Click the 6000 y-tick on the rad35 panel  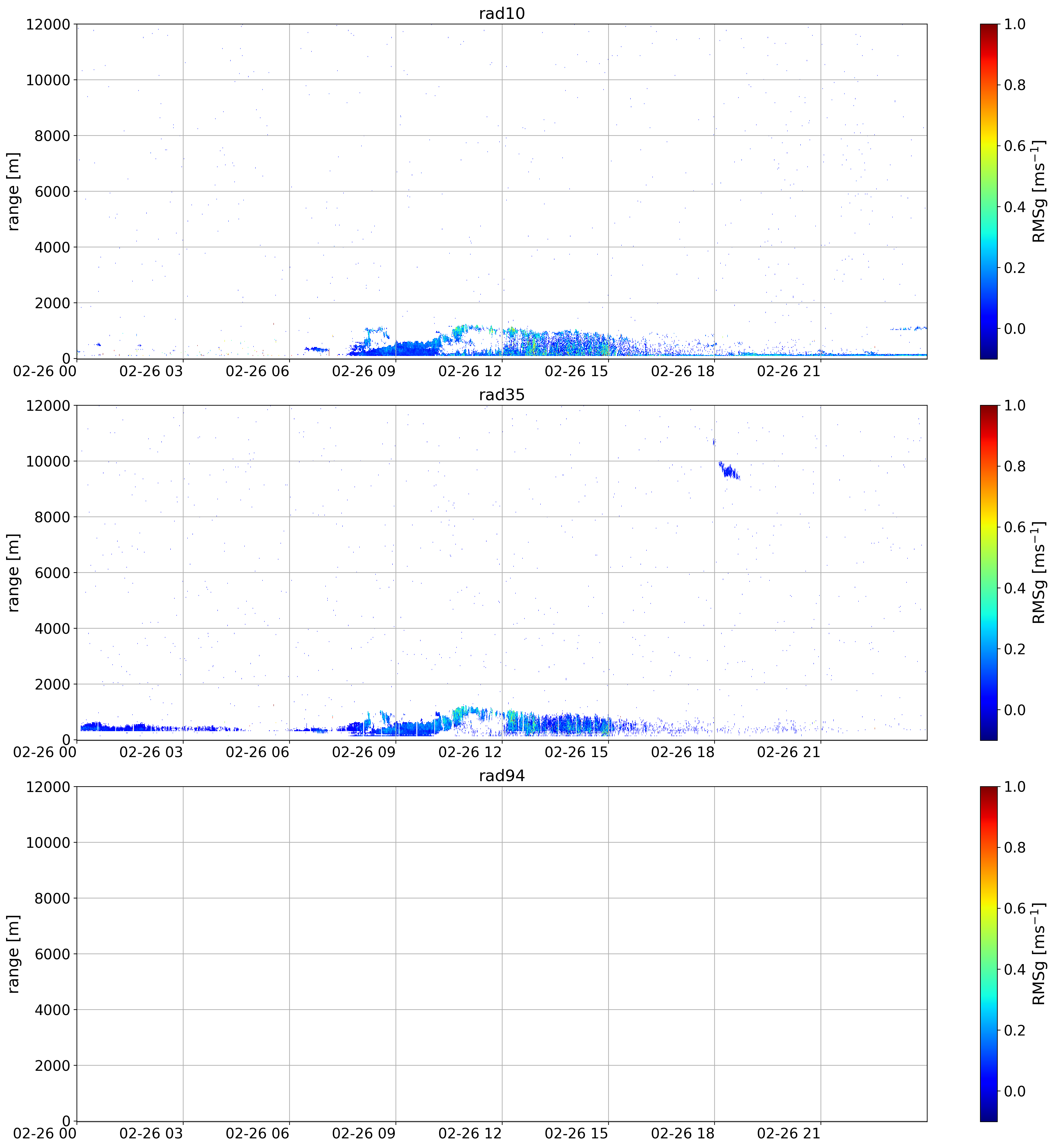[53, 572]
